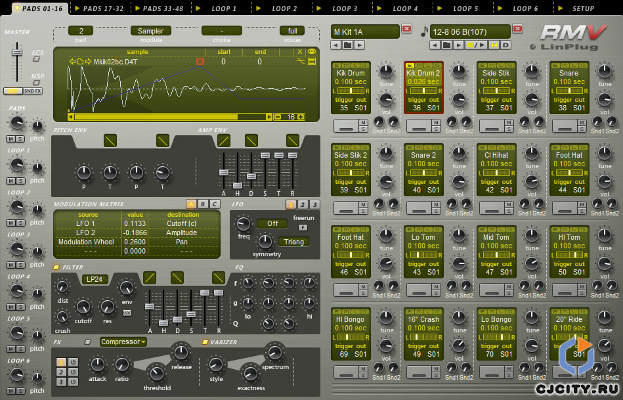Open the LP24 filter type dropdown
Image resolution: width=623 pixels, height=400 pixels.
[x=95, y=279]
